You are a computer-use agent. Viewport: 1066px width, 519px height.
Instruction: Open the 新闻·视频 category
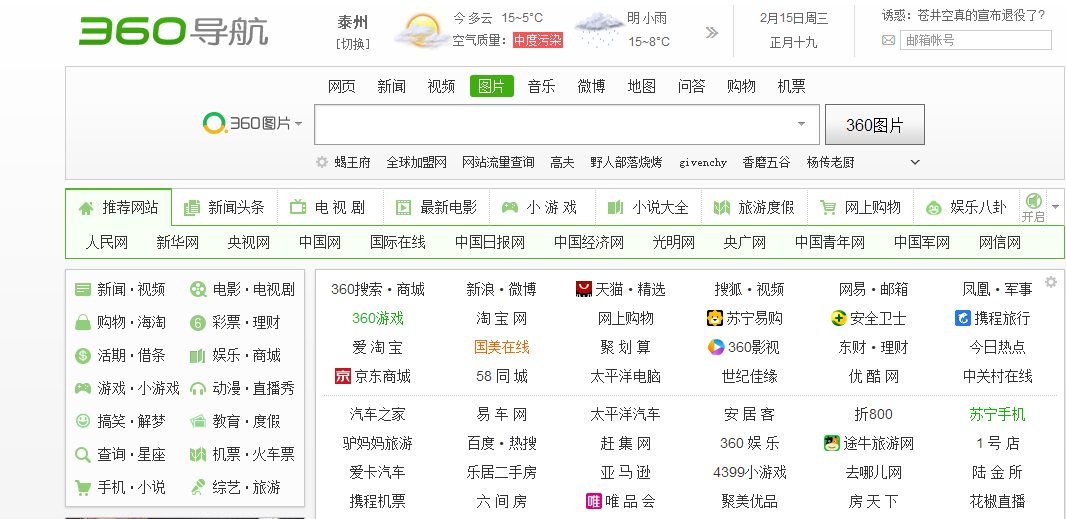(131, 289)
